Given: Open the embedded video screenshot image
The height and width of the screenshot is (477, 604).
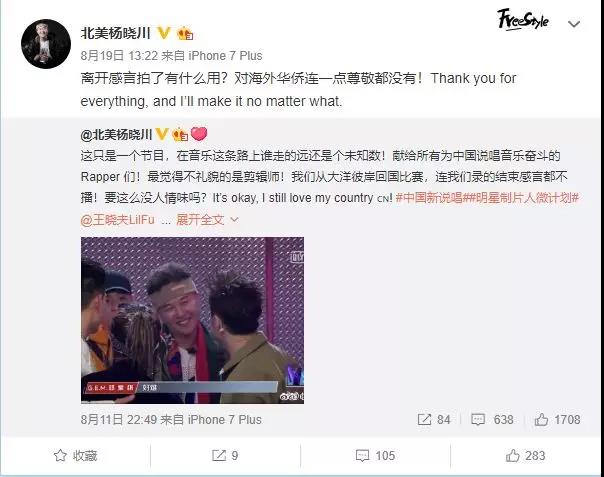Looking at the screenshot, I should pos(192,321).
